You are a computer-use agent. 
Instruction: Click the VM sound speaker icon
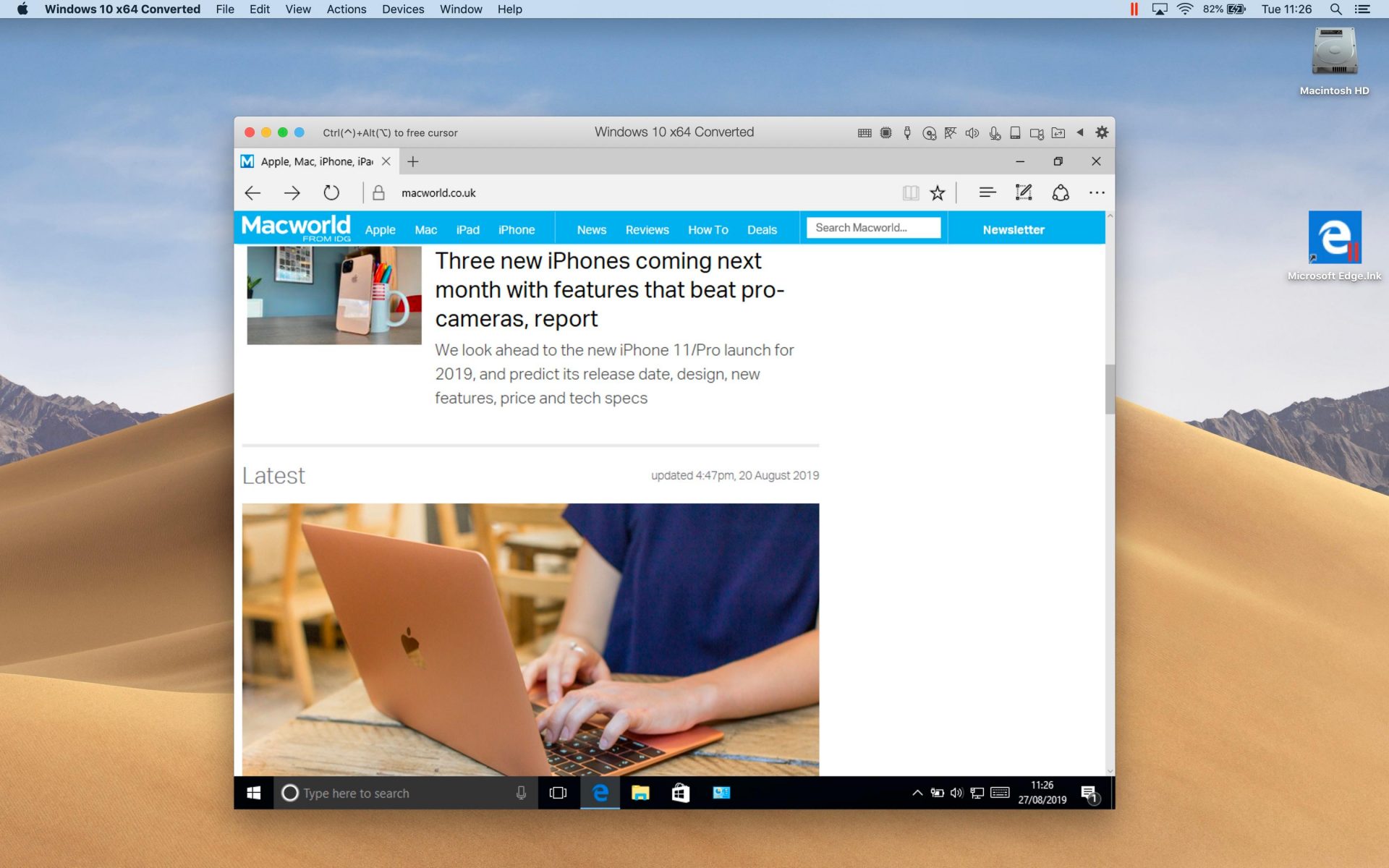click(x=972, y=132)
